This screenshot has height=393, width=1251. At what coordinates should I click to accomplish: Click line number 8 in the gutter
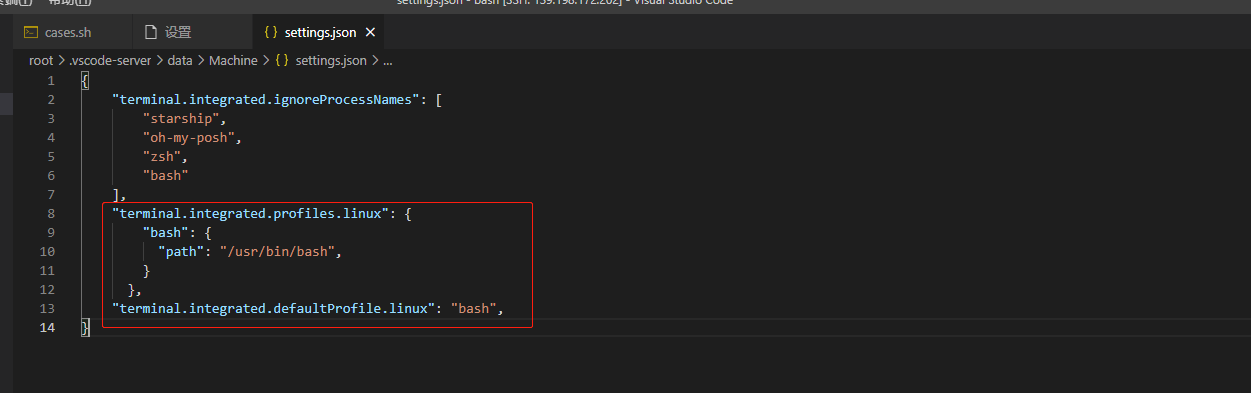[51, 213]
